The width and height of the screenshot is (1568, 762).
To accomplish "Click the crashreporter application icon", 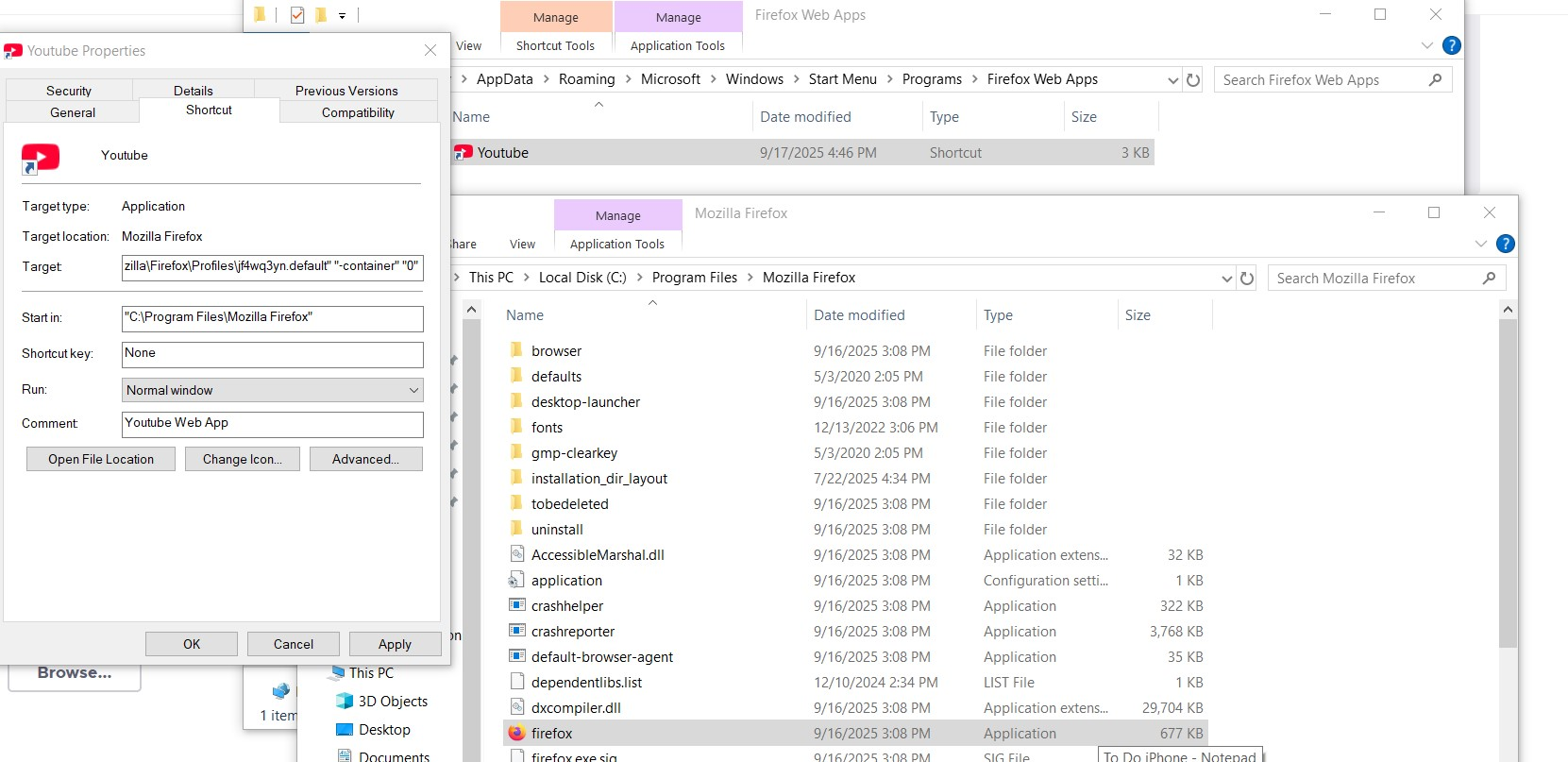I will click(516, 631).
